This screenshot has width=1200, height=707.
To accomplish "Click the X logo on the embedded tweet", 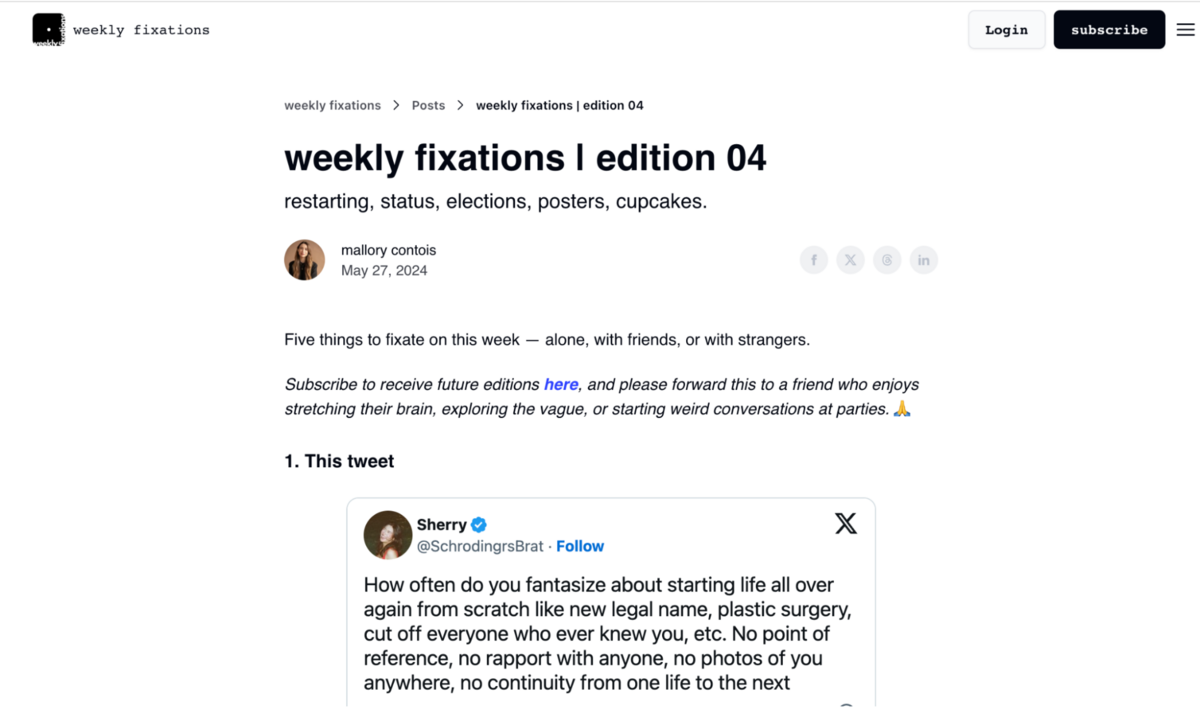I will (x=846, y=523).
